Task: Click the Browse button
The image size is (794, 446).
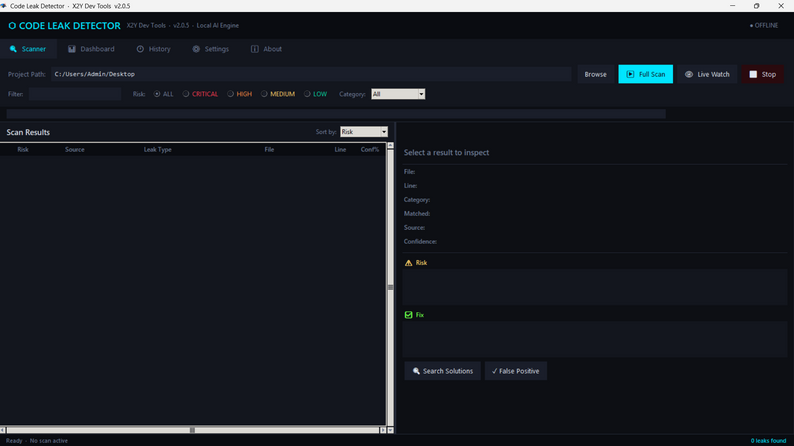Action: [x=596, y=74]
